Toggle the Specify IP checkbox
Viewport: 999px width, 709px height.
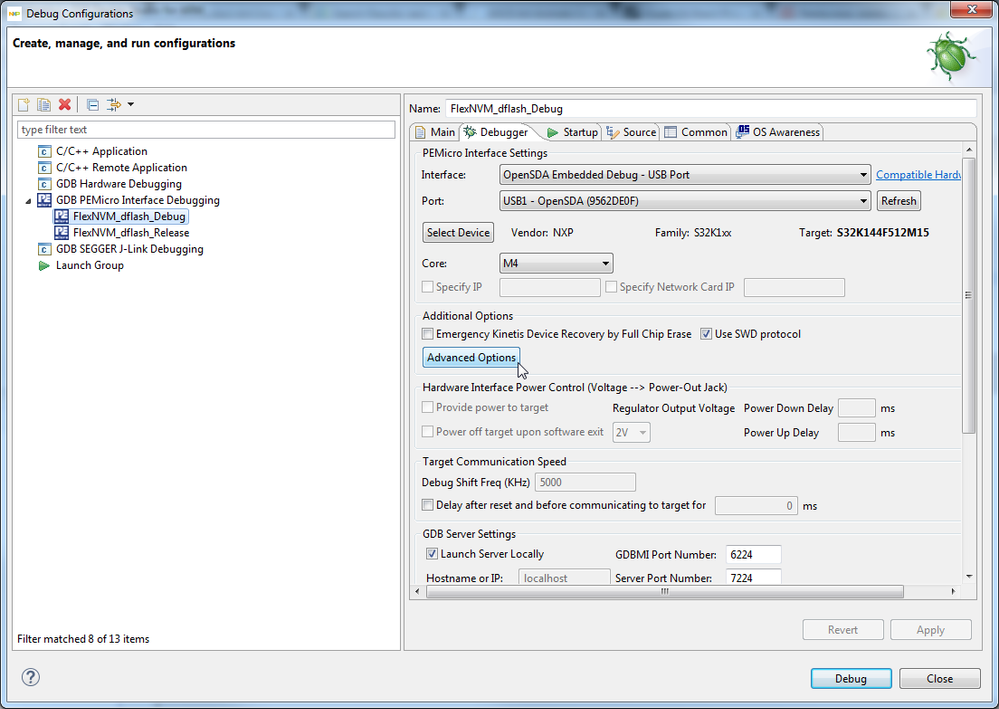(x=428, y=287)
